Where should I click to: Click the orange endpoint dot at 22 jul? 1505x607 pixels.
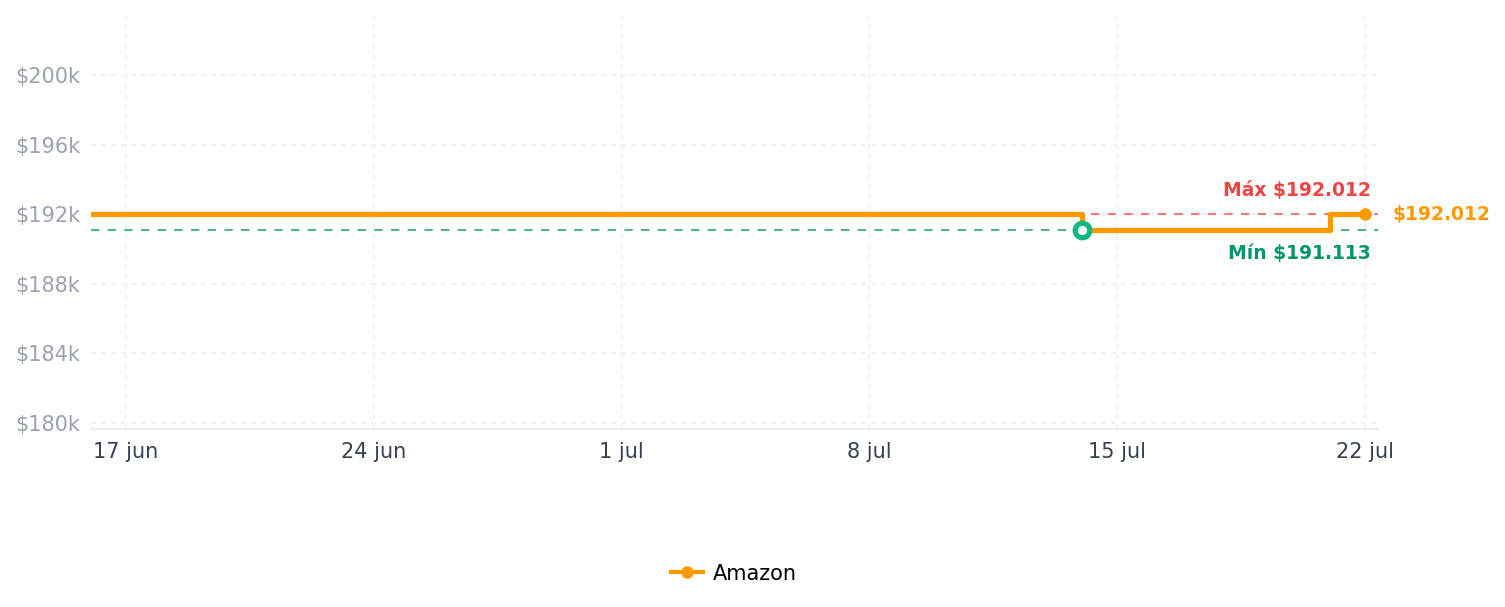point(1365,214)
